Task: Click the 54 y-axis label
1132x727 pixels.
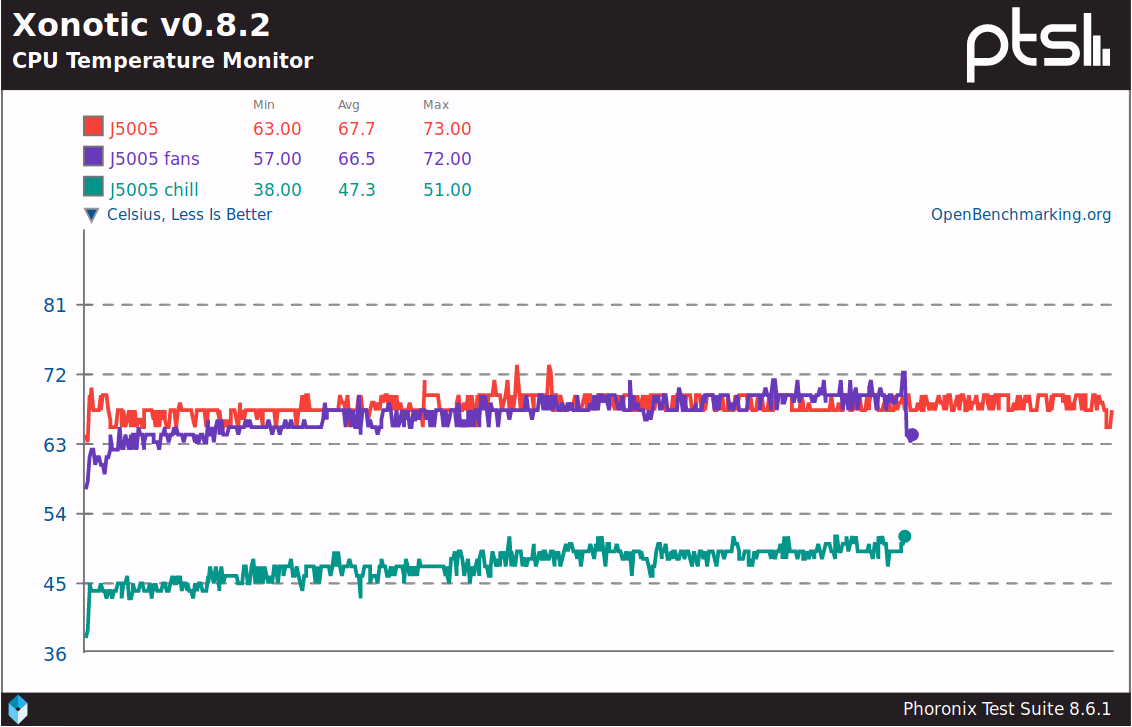Action: pyautogui.click(x=54, y=514)
